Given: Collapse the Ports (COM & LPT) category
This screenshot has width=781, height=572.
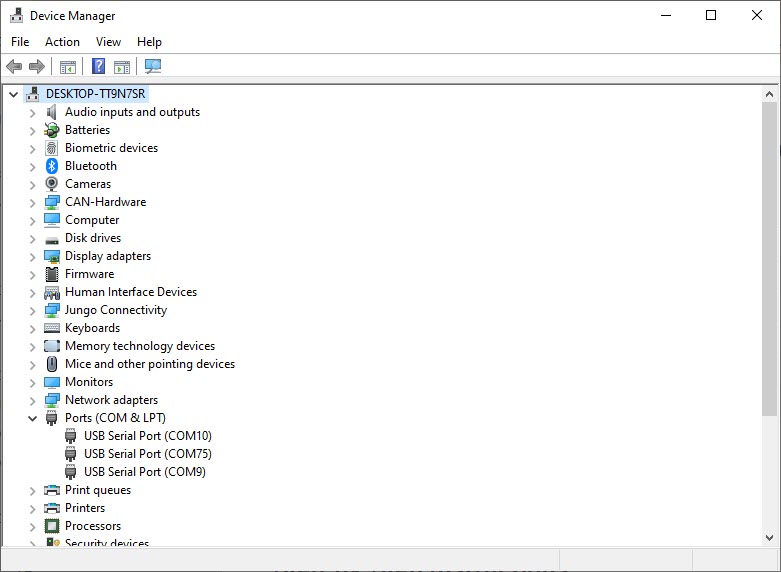Looking at the screenshot, I should coord(32,418).
